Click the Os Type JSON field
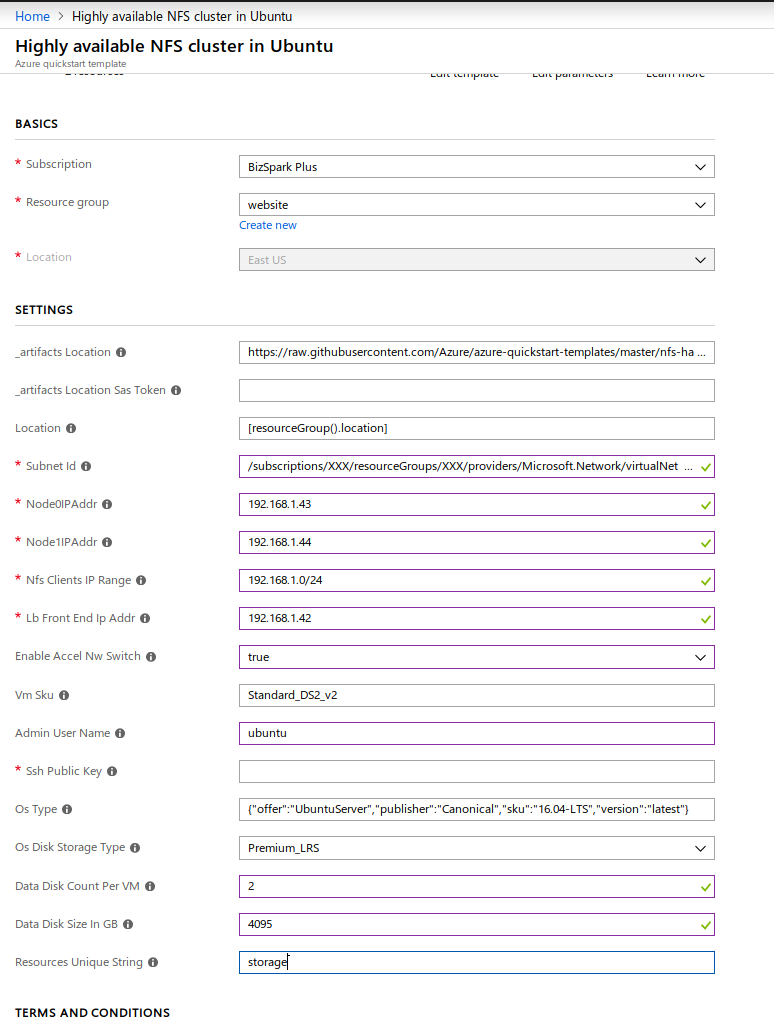774x1028 pixels. [476, 810]
